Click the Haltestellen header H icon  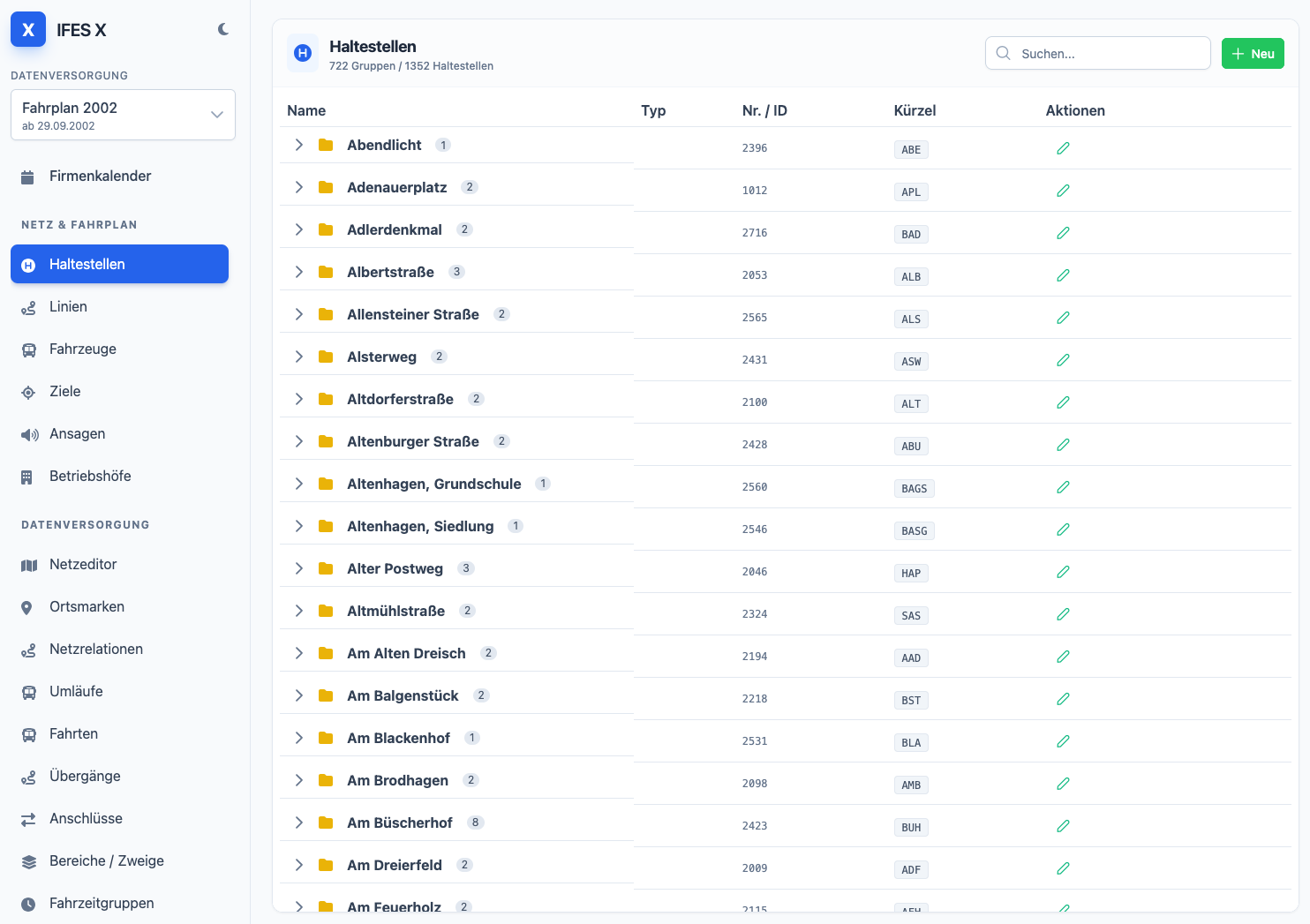pyautogui.click(x=303, y=53)
